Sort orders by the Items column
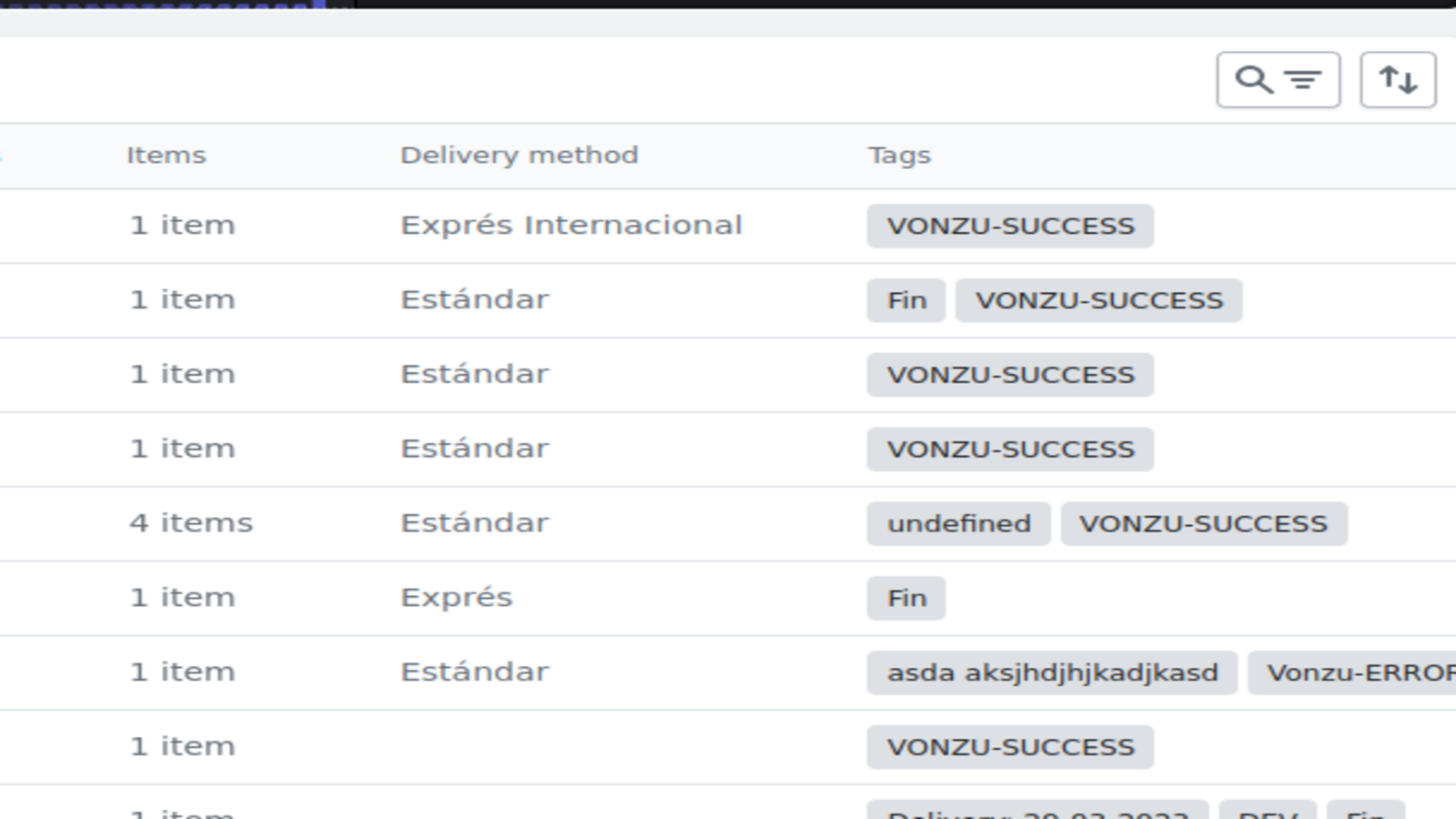Screen dimensions: 1456x819 167,155
